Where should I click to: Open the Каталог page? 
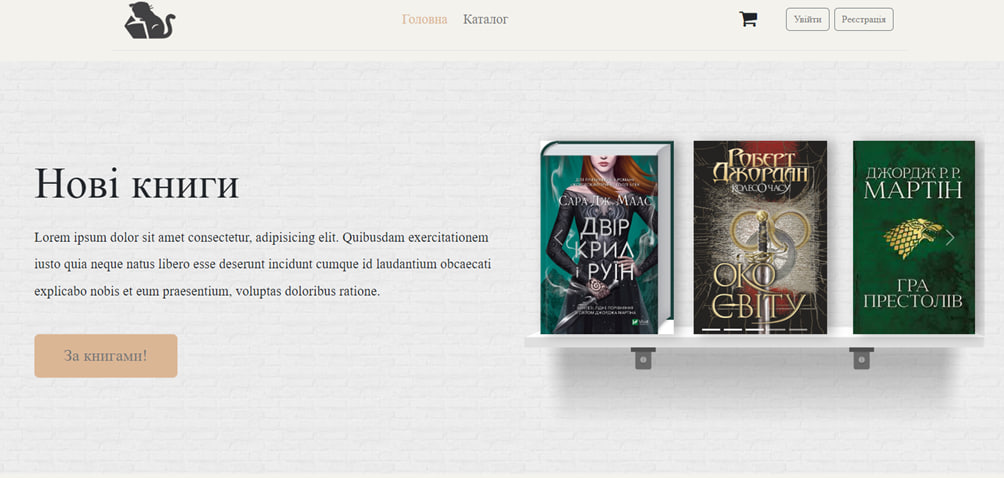(486, 19)
